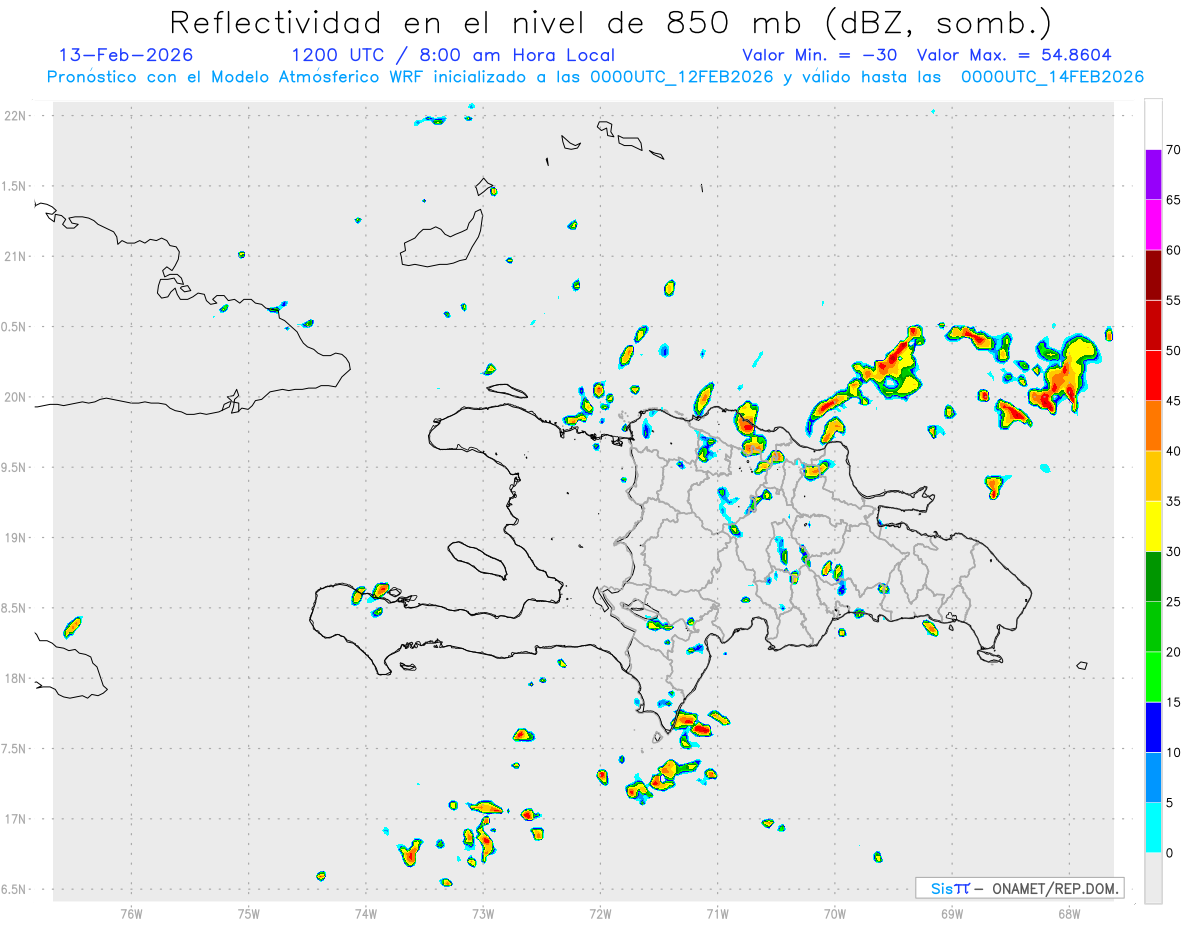Click the dark green colorbar segment between 25 and 30
Screen dimensions: 1200x927
pos(1153,577)
